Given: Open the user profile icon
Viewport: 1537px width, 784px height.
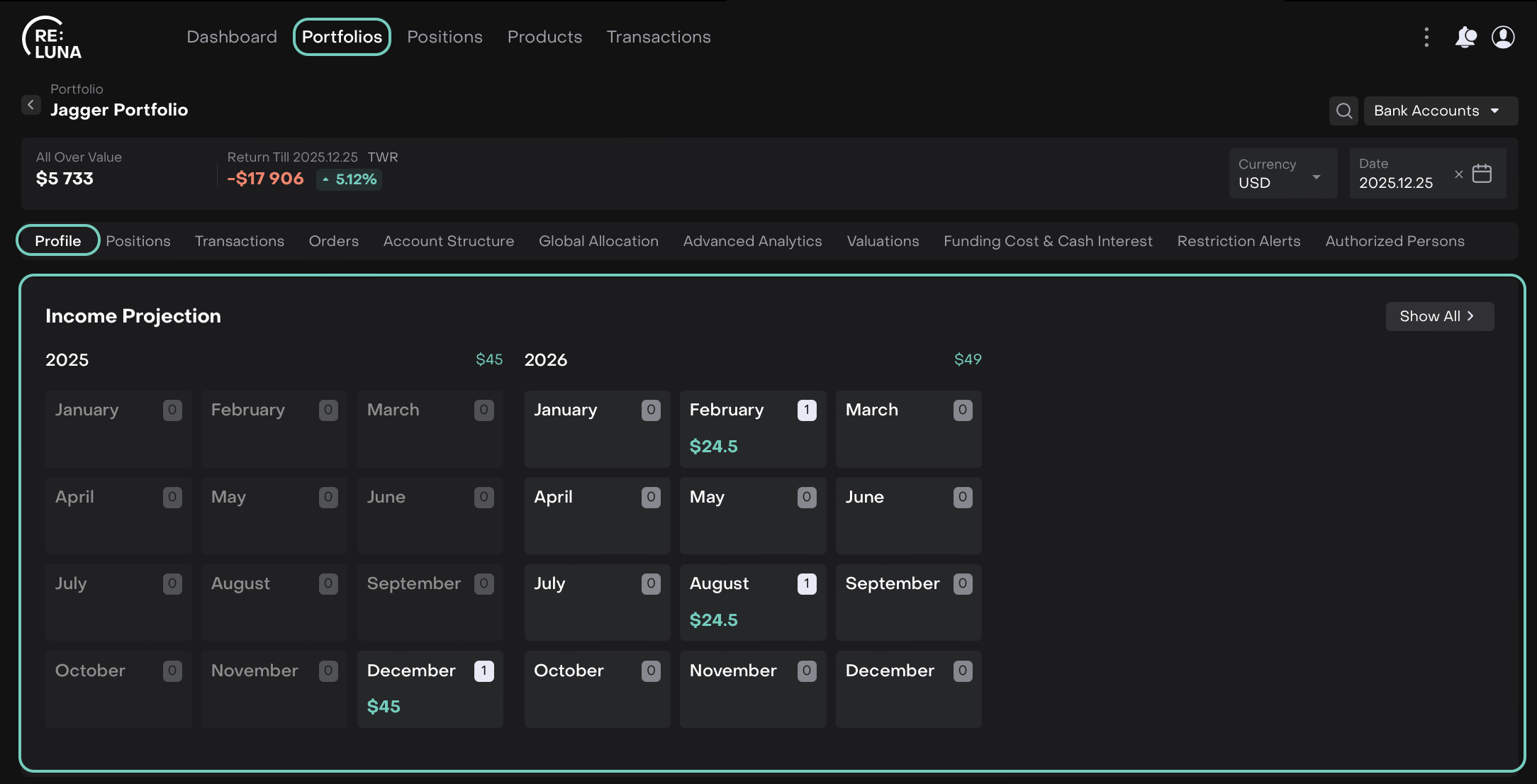Looking at the screenshot, I should (x=1503, y=37).
